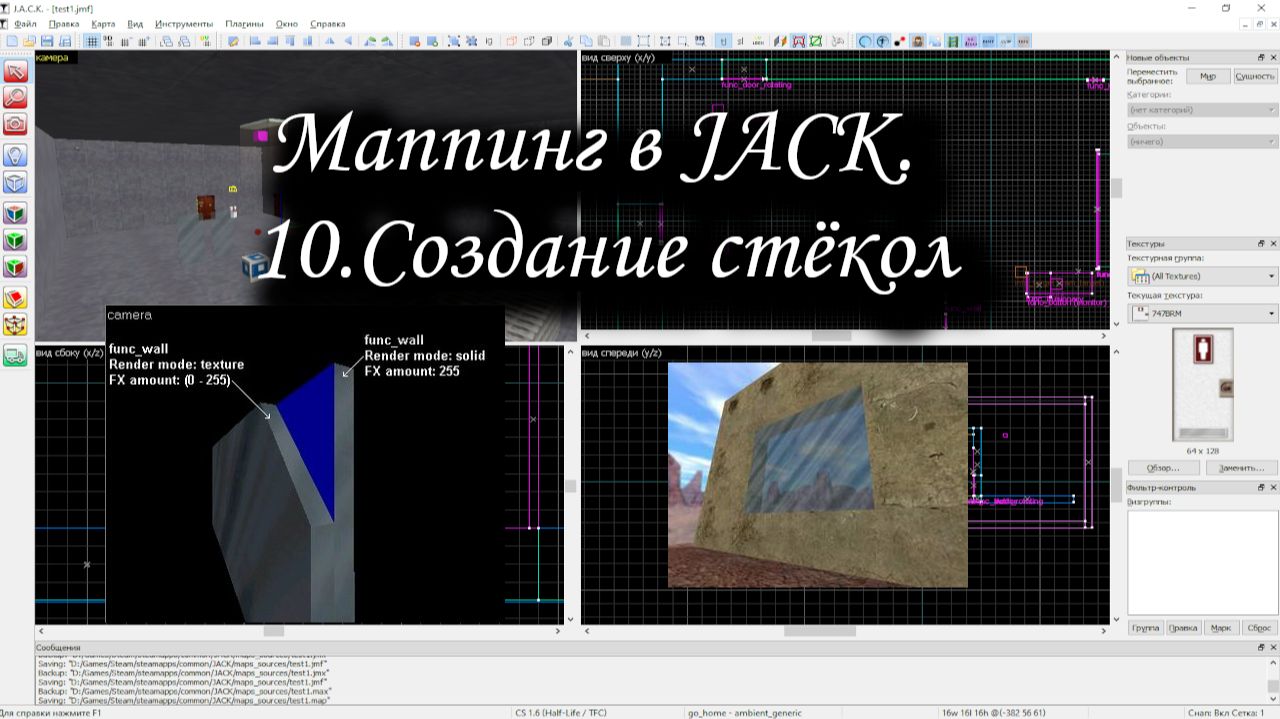
Task: Open the Справка menu
Action: 327,23
